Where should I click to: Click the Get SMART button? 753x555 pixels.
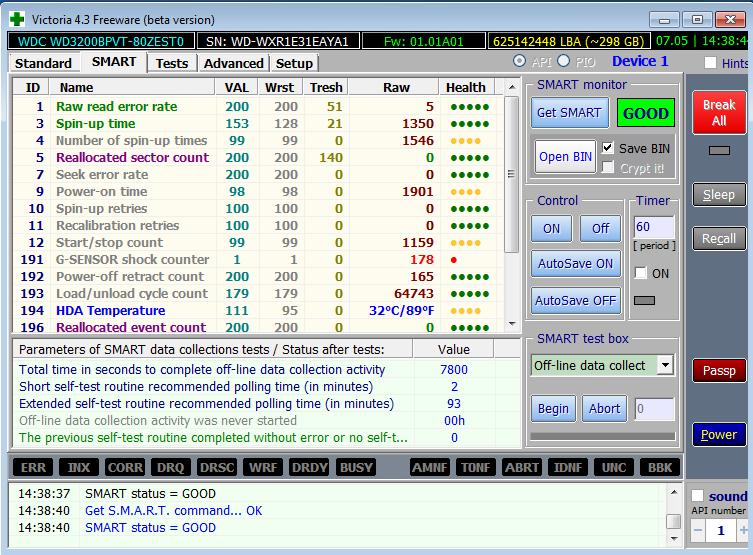(570, 113)
